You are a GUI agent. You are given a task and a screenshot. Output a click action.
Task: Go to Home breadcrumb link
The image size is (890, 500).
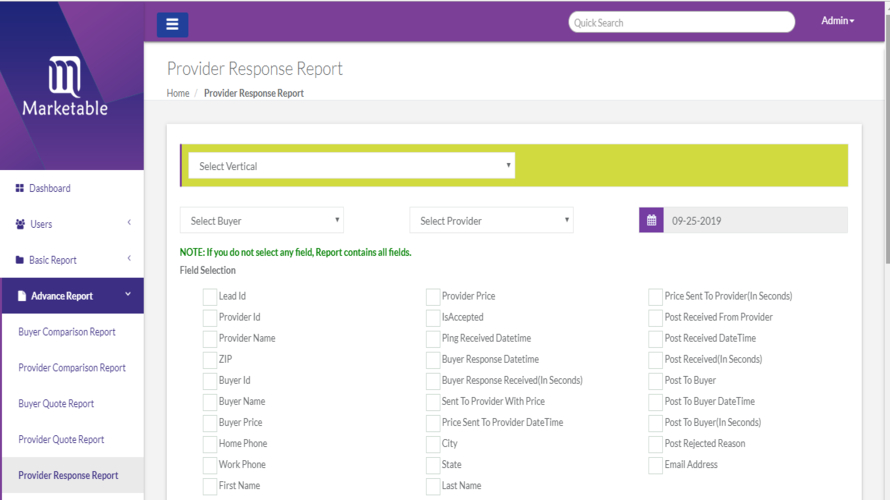pos(178,93)
